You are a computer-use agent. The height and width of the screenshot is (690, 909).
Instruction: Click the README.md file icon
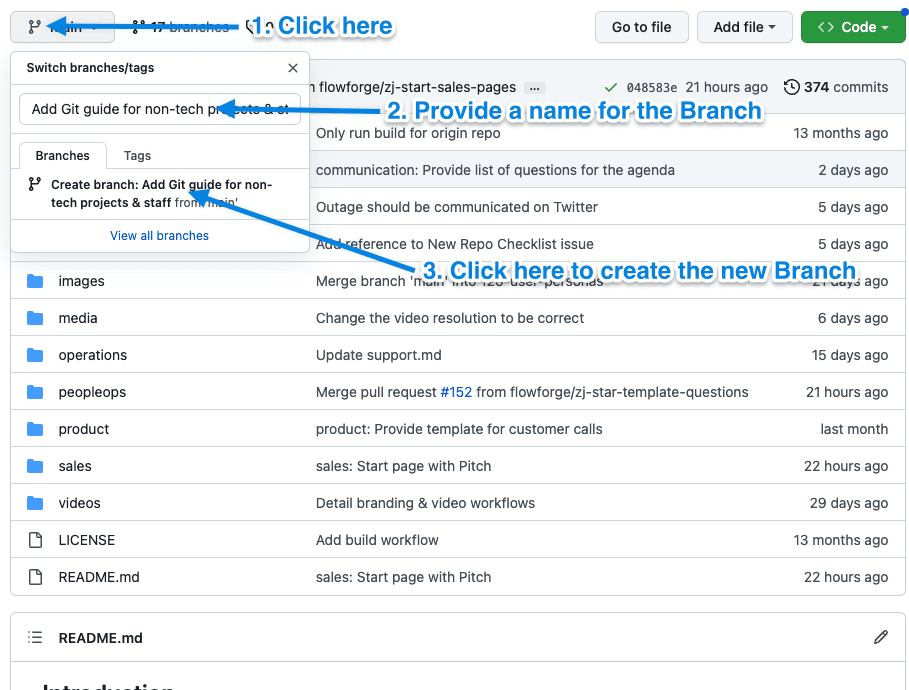pyautogui.click(x=35, y=577)
